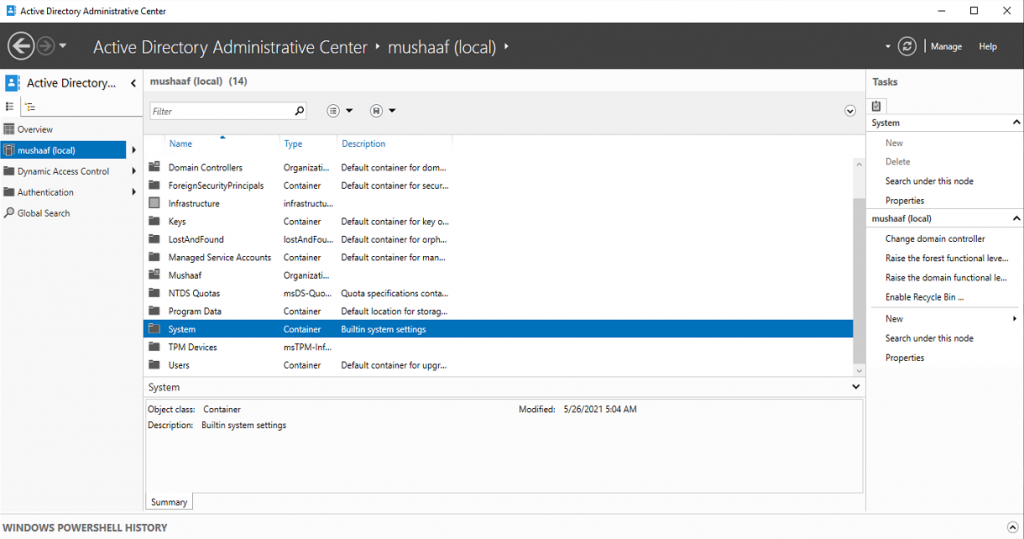Viewport: 1024px width, 539px height.
Task: Click the TPM Devices folder icon
Action: tap(154, 347)
